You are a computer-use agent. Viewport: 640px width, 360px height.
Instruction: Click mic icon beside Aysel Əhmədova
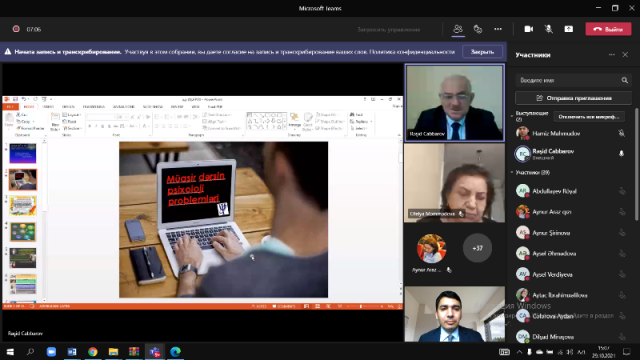click(622, 253)
